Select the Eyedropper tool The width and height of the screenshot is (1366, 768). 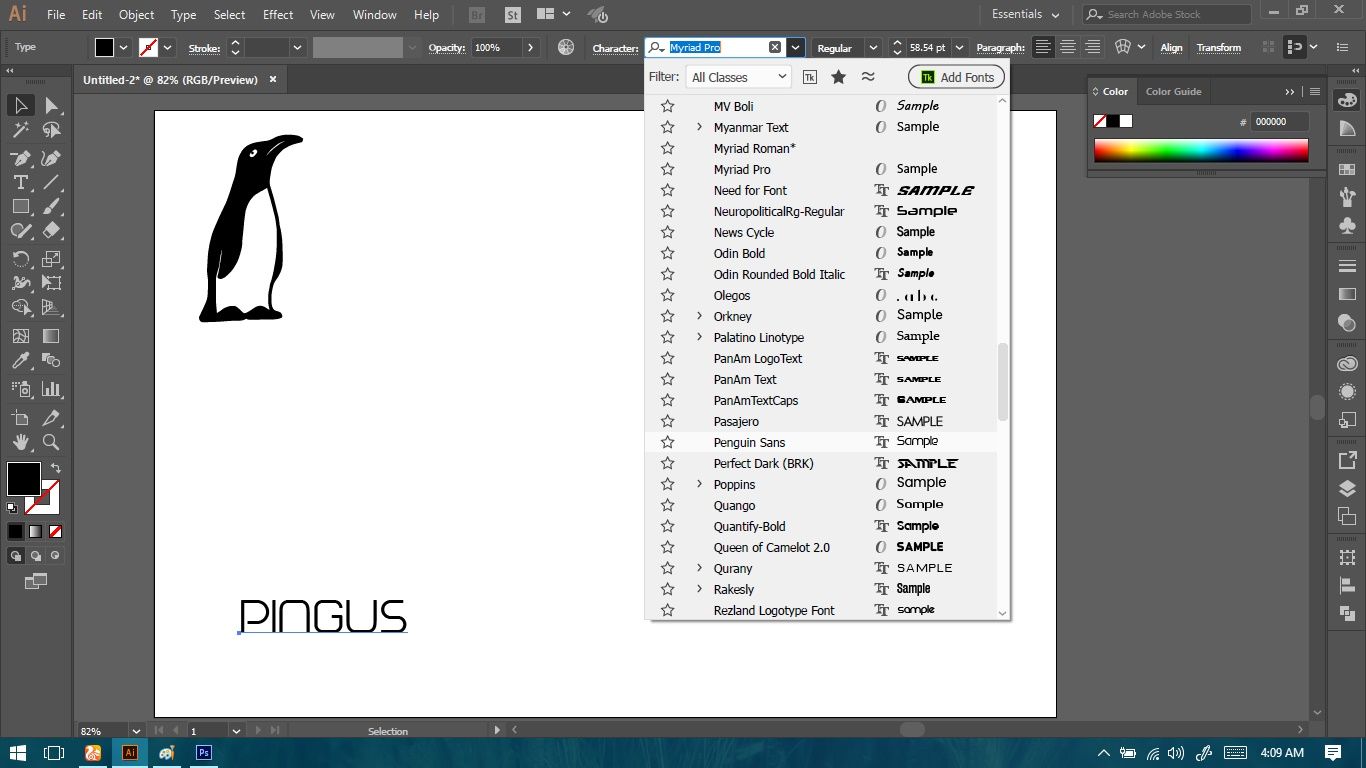pyautogui.click(x=21, y=361)
